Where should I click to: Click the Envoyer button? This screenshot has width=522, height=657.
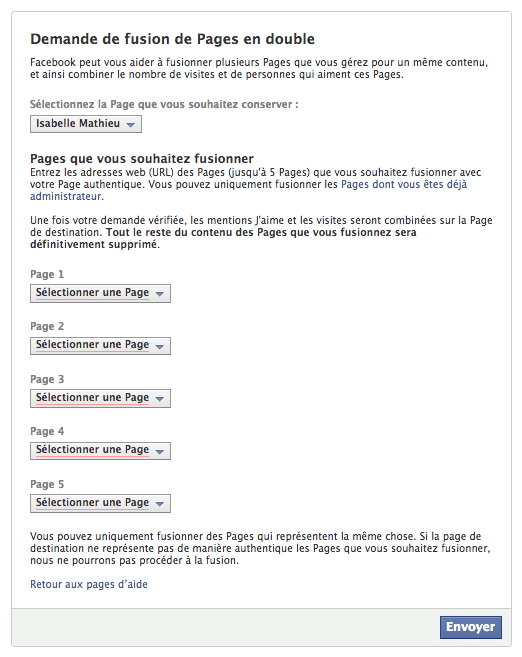pyautogui.click(x=470, y=627)
